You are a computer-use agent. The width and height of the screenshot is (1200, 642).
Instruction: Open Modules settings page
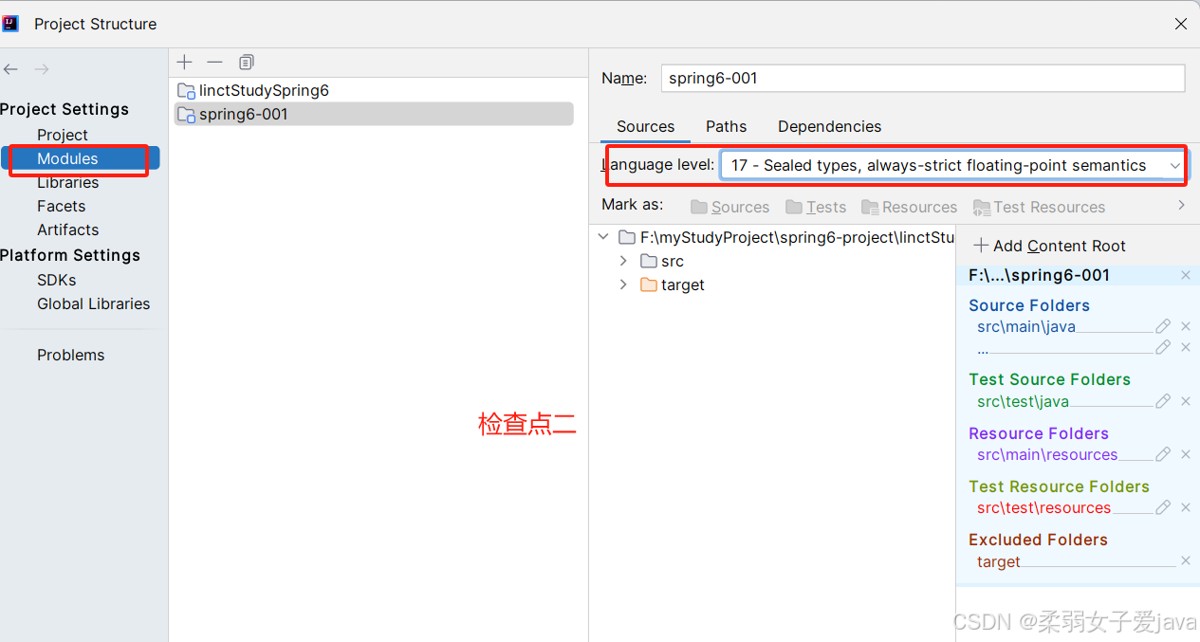pyautogui.click(x=68, y=159)
